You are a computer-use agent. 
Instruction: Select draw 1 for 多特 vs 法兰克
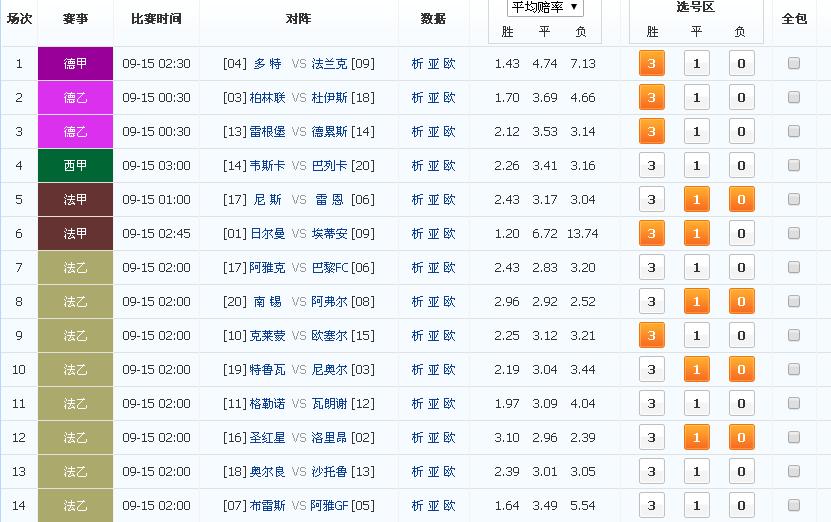pos(696,64)
